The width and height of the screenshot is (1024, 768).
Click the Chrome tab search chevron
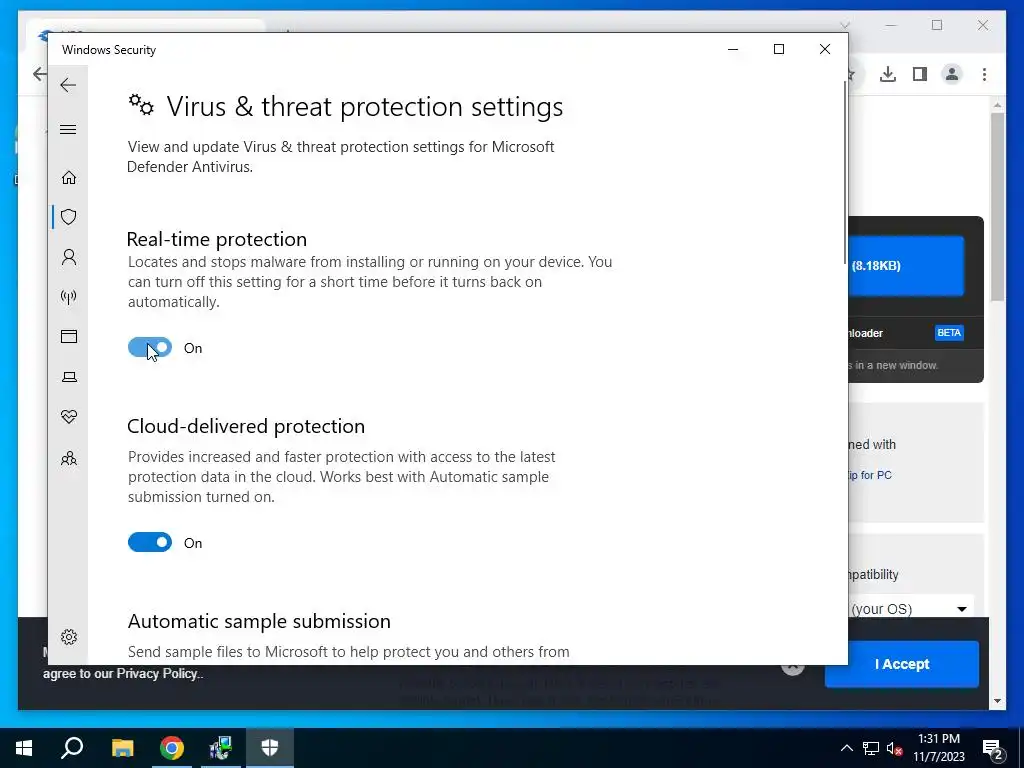click(x=845, y=25)
